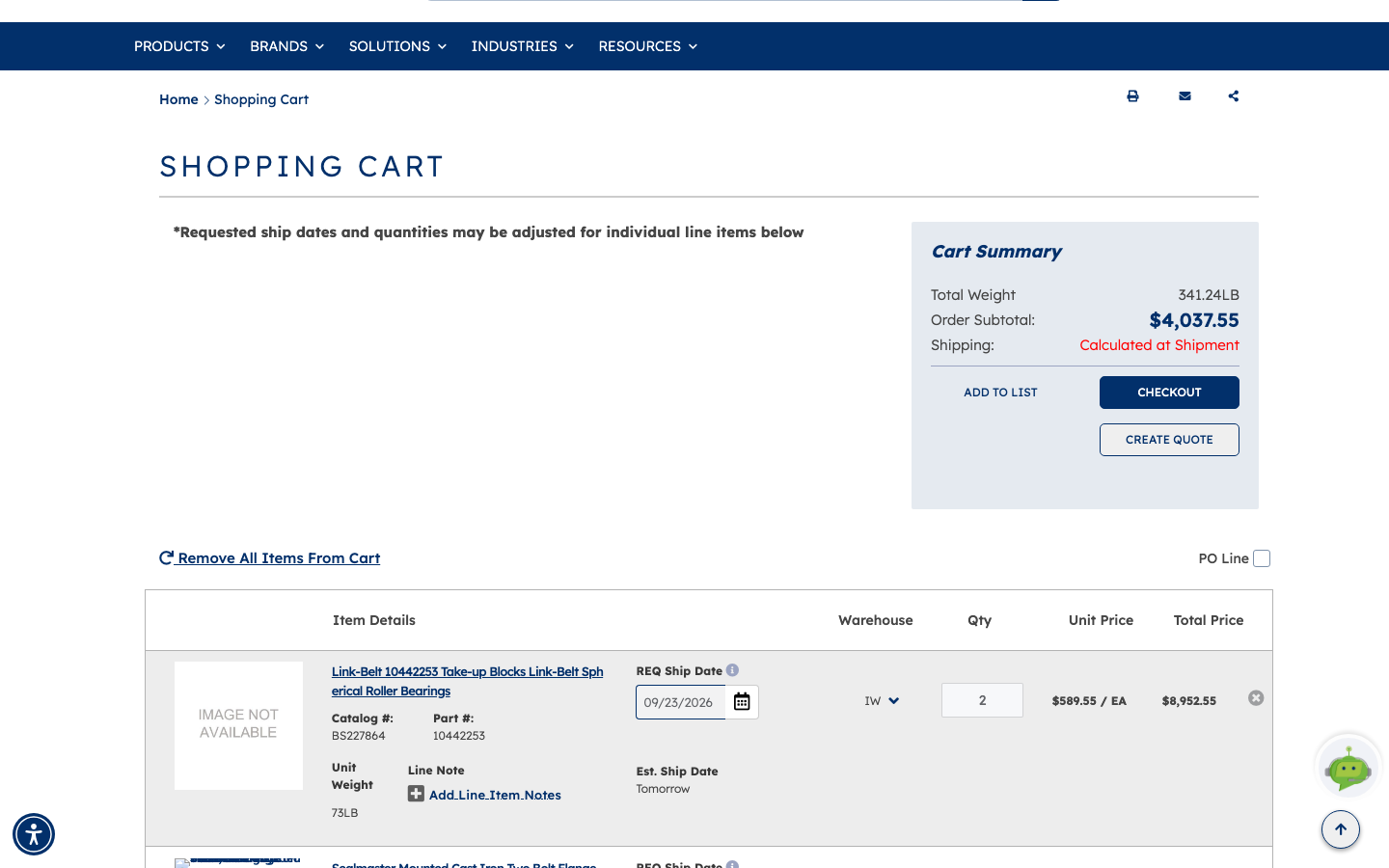The image size is (1389, 868).
Task: Click Add To List
Action: point(1000,393)
